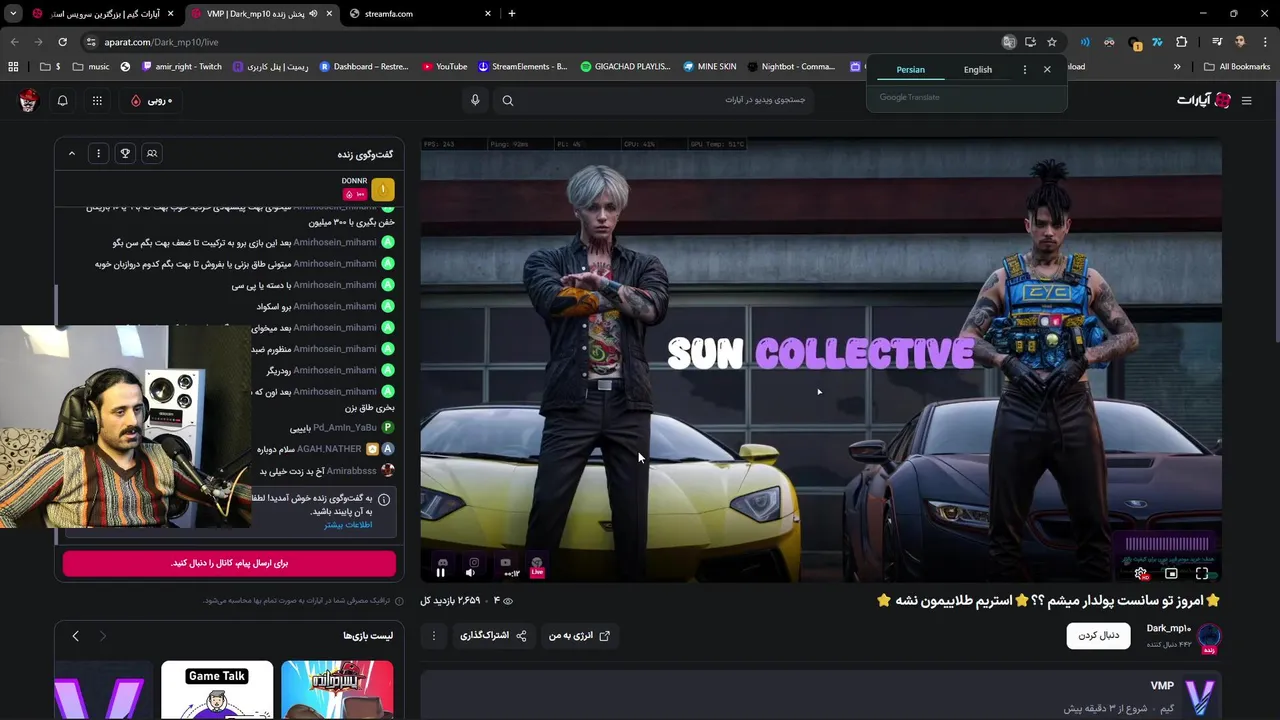1280x720 pixels.
Task: Click follow-to-chat pink button
Action: click(229, 563)
